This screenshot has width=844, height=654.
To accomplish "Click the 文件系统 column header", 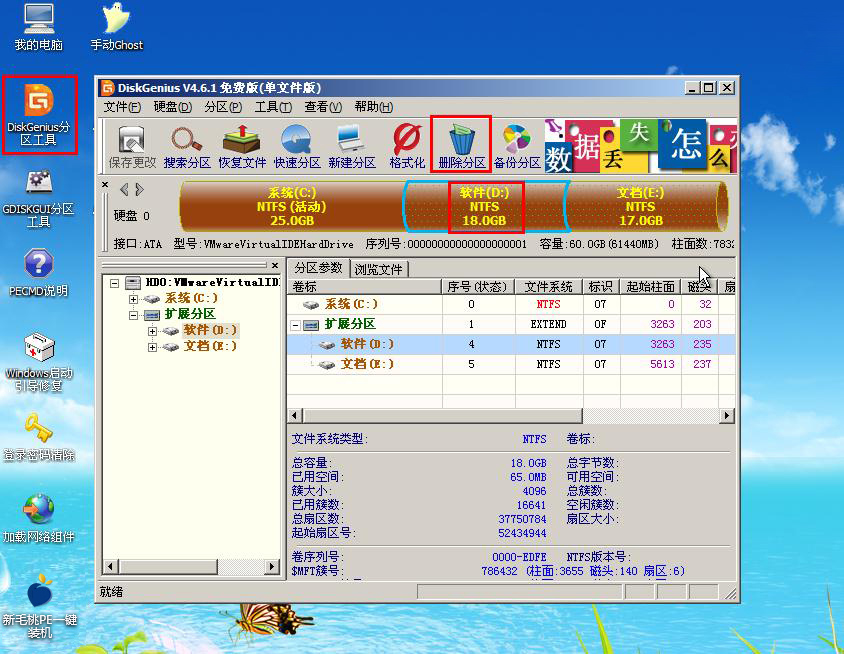I will click(x=549, y=287).
